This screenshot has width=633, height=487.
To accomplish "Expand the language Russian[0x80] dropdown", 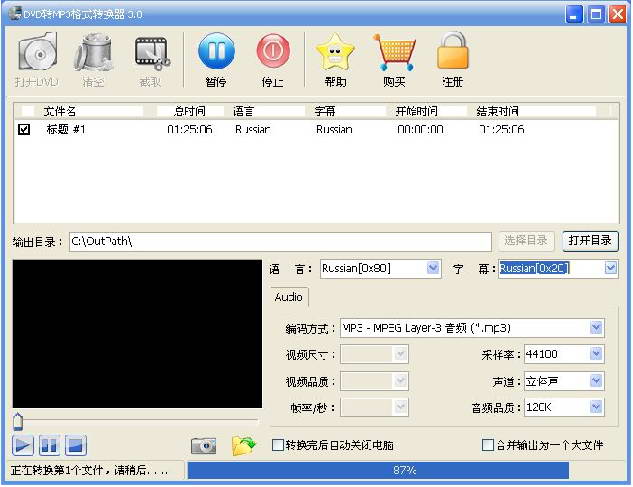I will coord(433,268).
